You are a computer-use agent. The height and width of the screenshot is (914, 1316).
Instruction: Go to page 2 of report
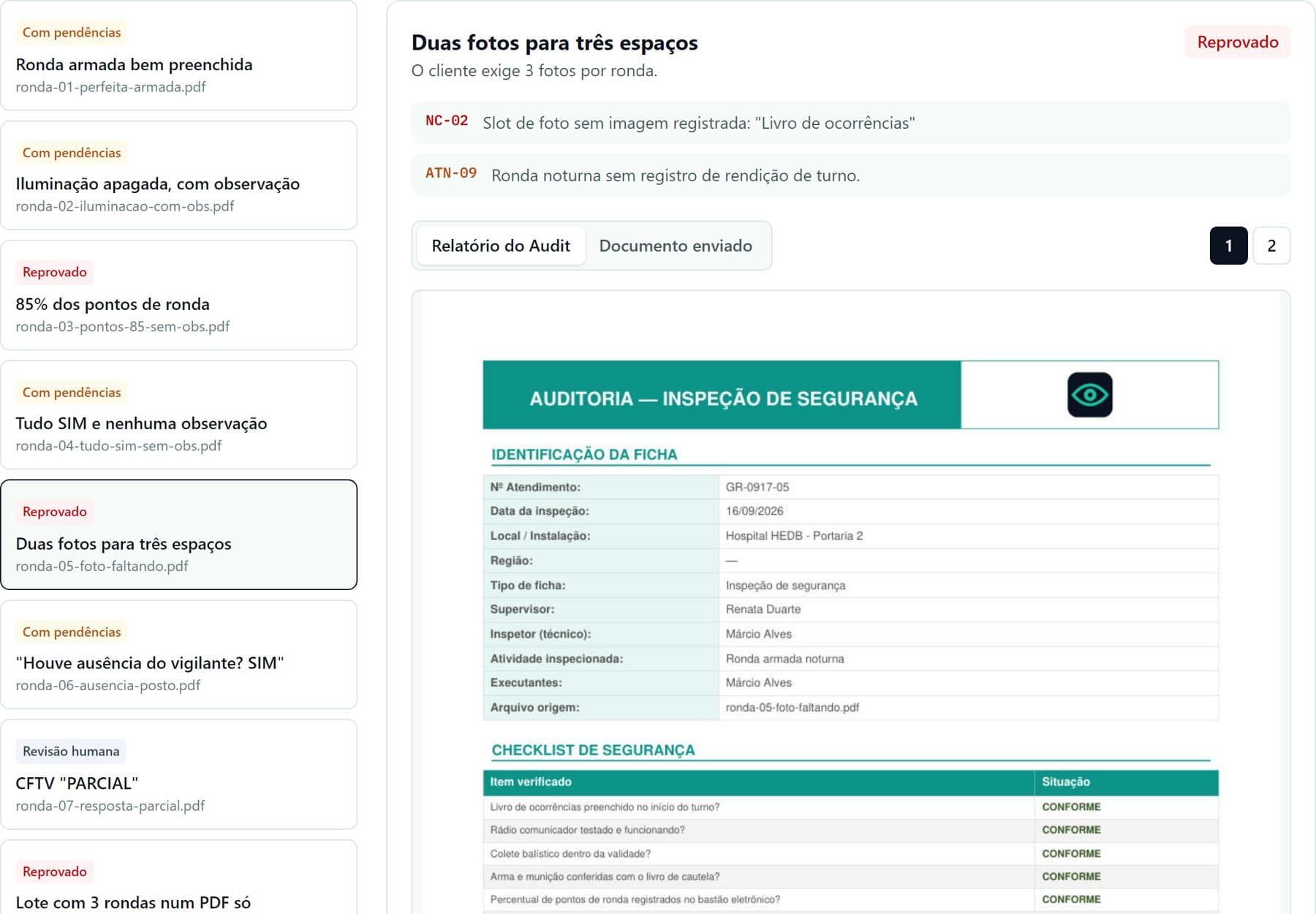pos(1271,246)
